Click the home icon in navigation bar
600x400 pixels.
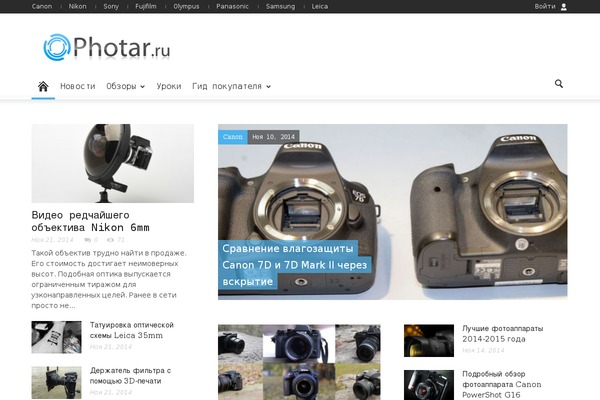(x=43, y=86)
